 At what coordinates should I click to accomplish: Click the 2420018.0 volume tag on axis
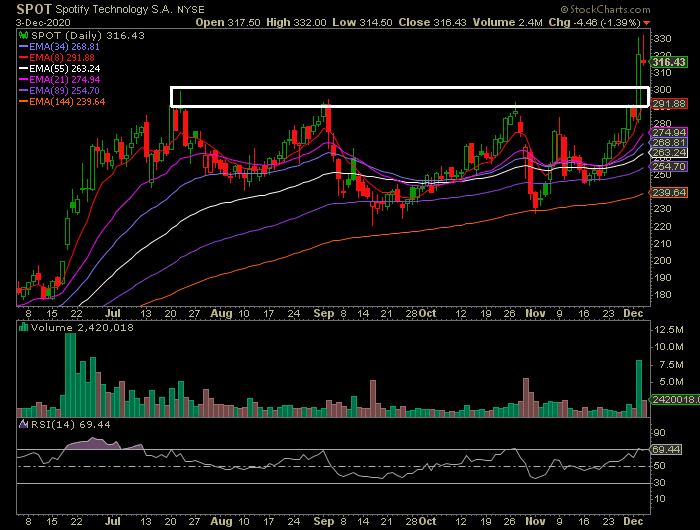(x=675, y=399)
